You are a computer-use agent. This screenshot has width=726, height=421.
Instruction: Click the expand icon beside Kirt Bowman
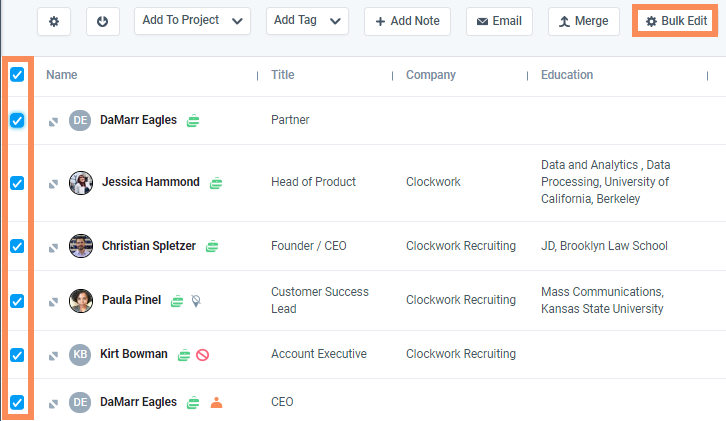(x=54, y=355)
